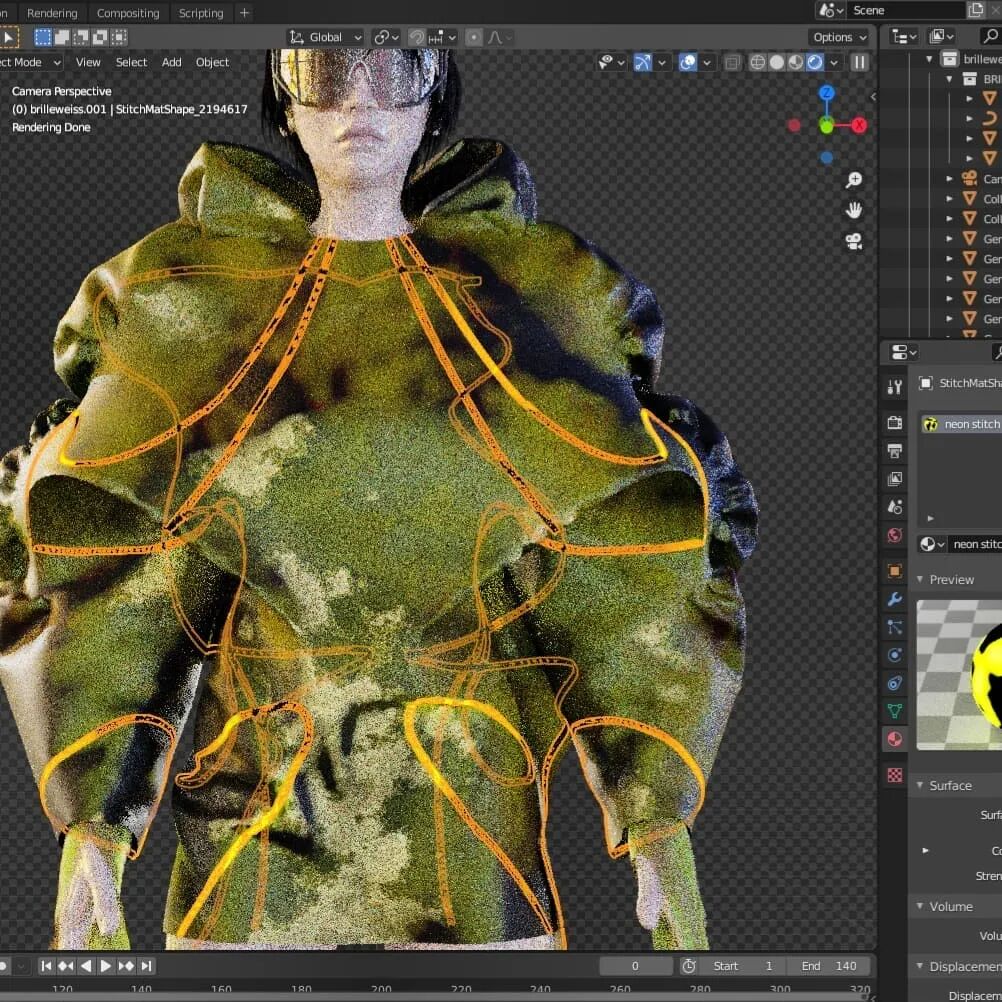Open the Select menu
Image resolution: width=1002 pixels, height=1002 pixels.
(131, 62)
